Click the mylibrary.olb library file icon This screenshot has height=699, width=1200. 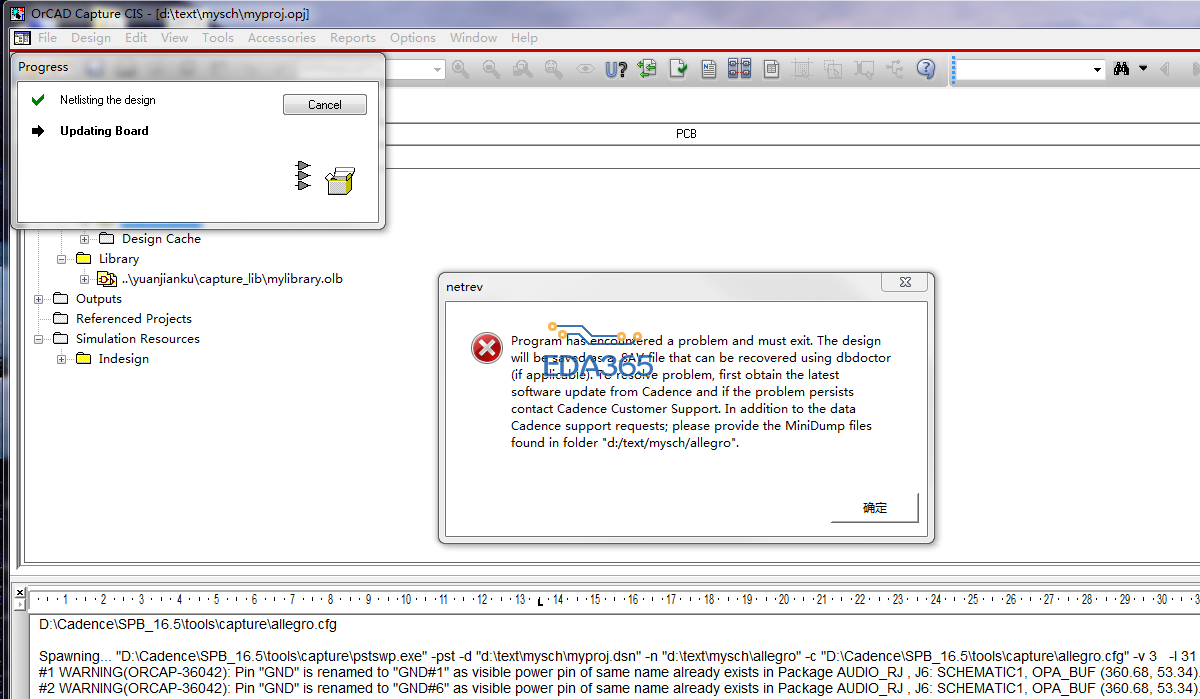pyautogui.click(x=108, y=279)
